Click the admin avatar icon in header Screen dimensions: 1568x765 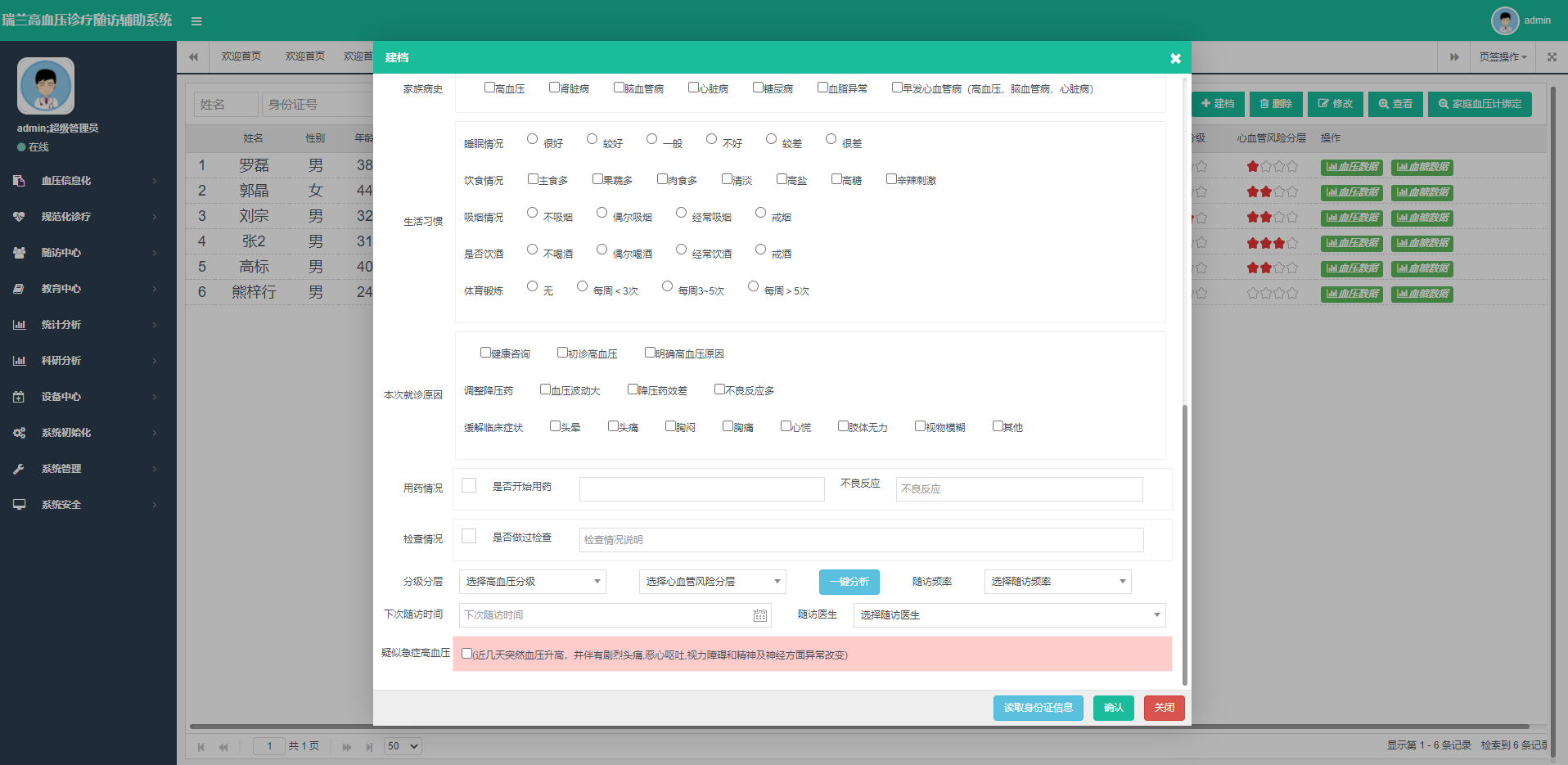click(x=1504, y=20)
